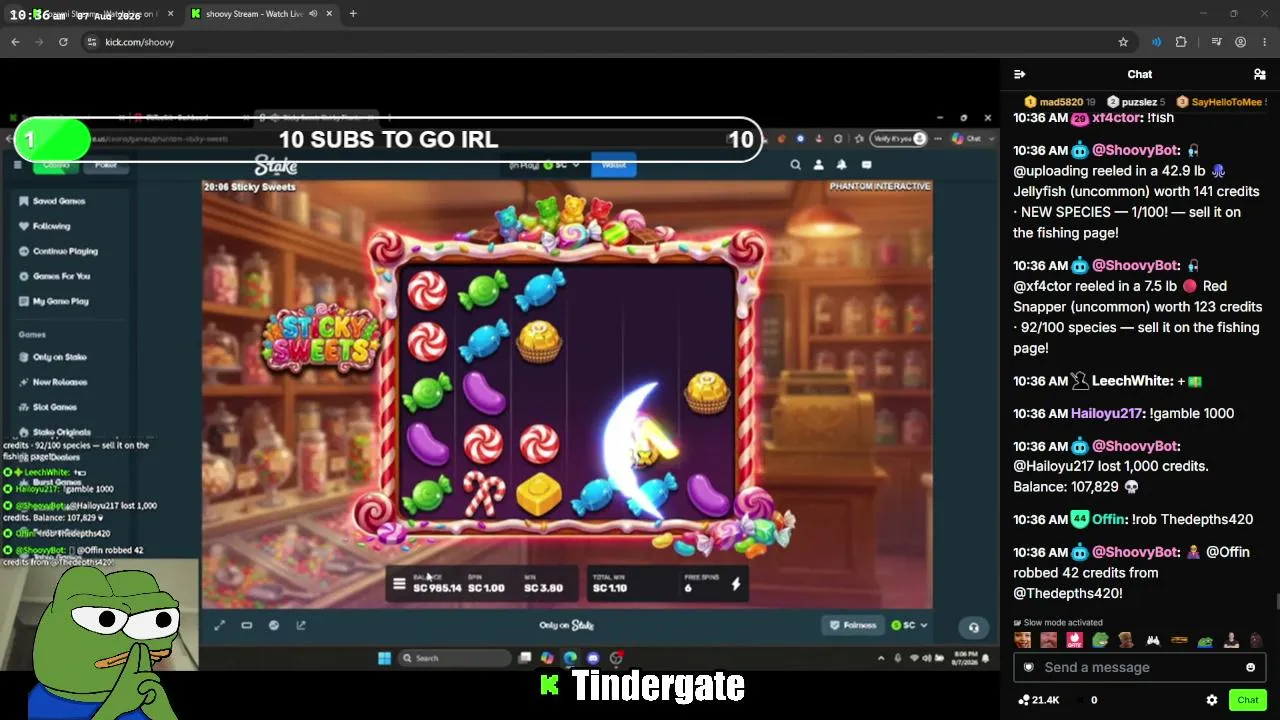Open Only on Stake in sidebar

pos(59,357)
